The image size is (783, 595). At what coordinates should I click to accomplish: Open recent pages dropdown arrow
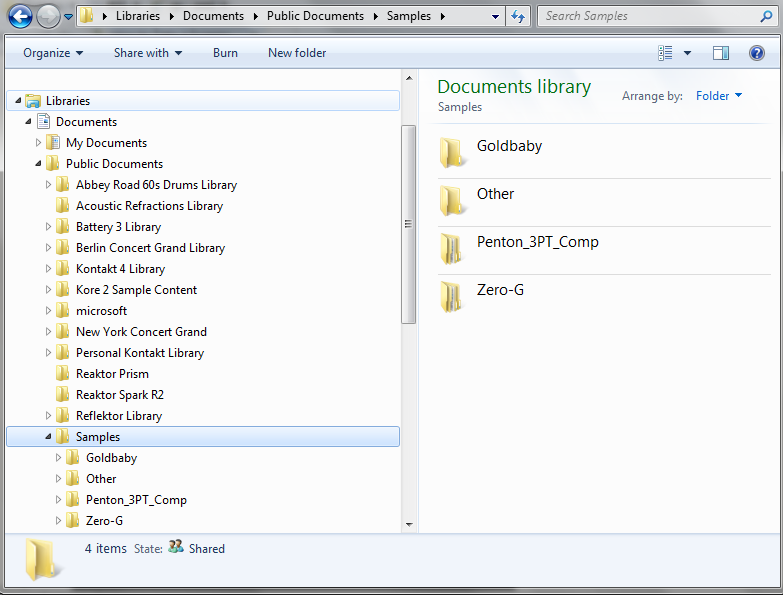[x=68, y=17]
